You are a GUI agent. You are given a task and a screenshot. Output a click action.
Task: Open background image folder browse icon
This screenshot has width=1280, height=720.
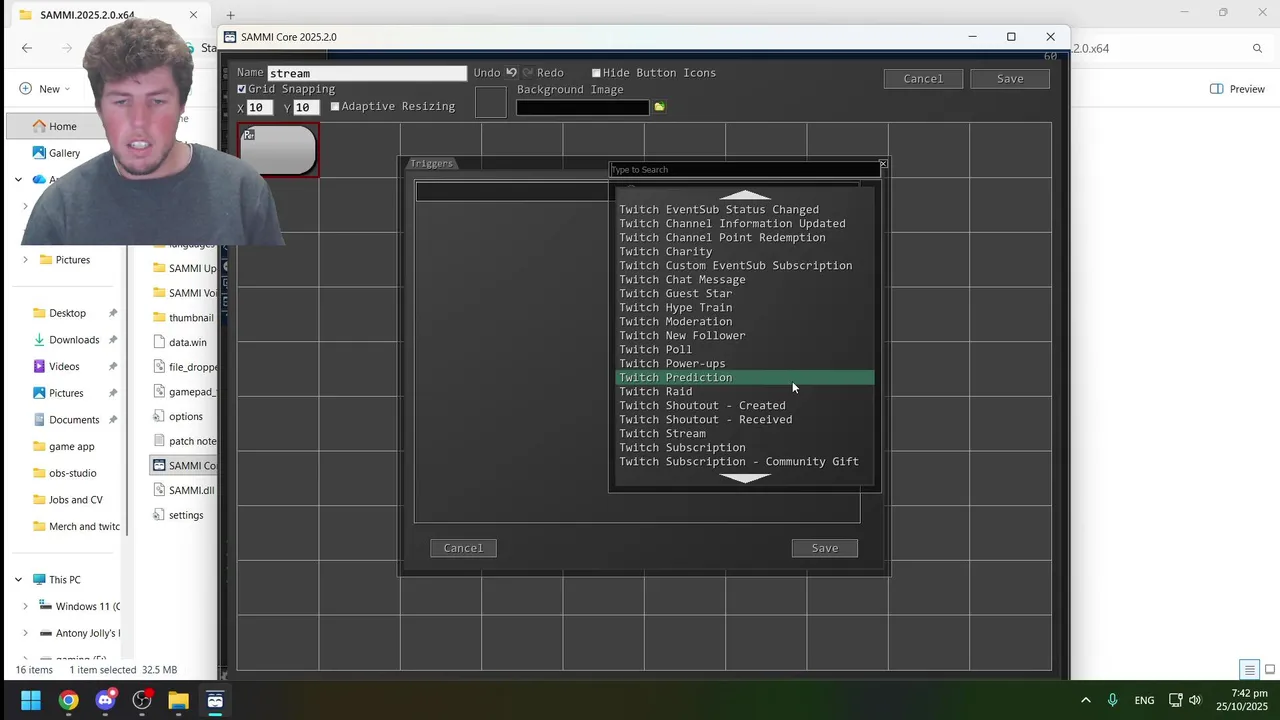click(659, 107)
